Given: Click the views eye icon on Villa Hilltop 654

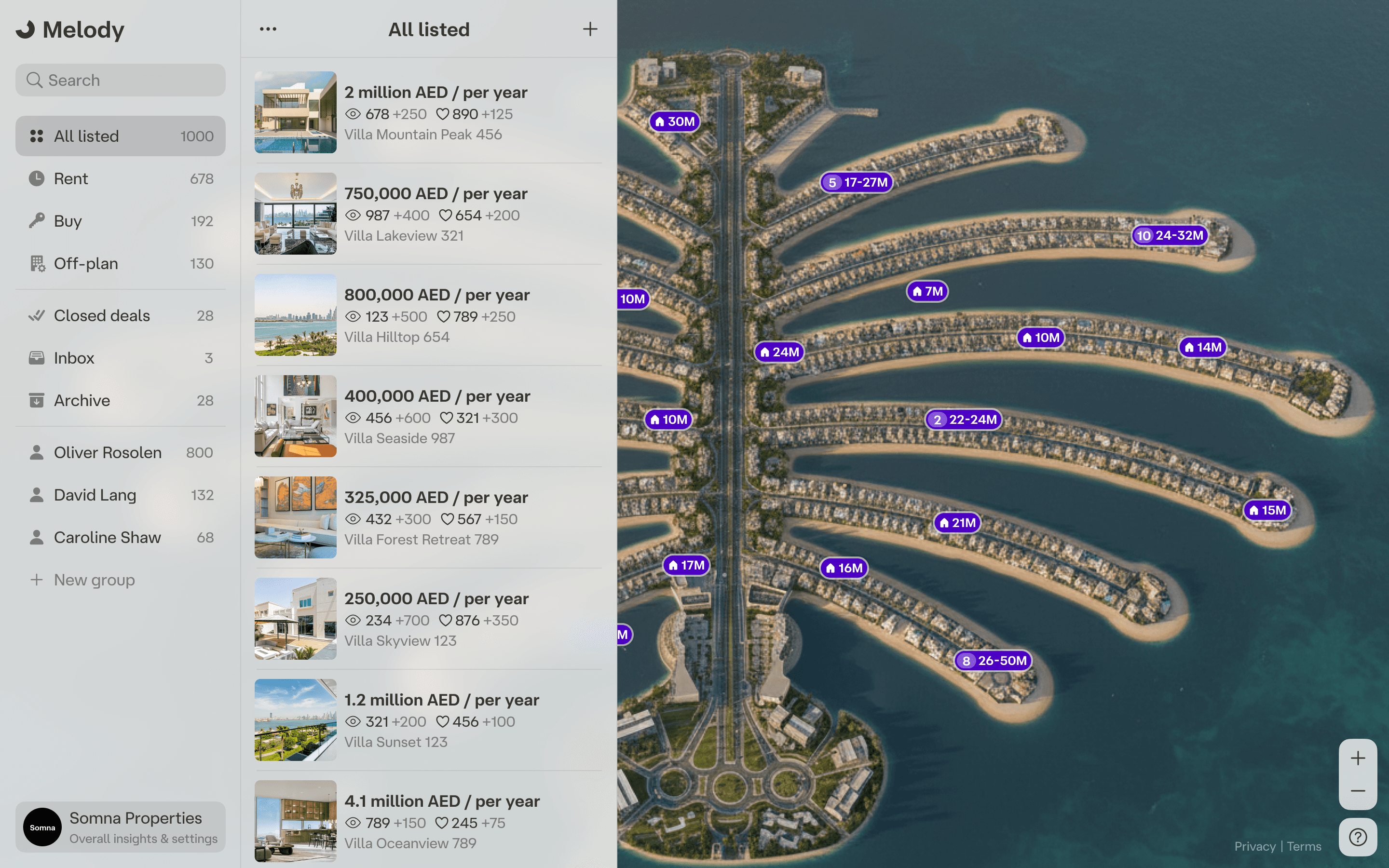Looking at the screenshot, I should click(353, 316).
